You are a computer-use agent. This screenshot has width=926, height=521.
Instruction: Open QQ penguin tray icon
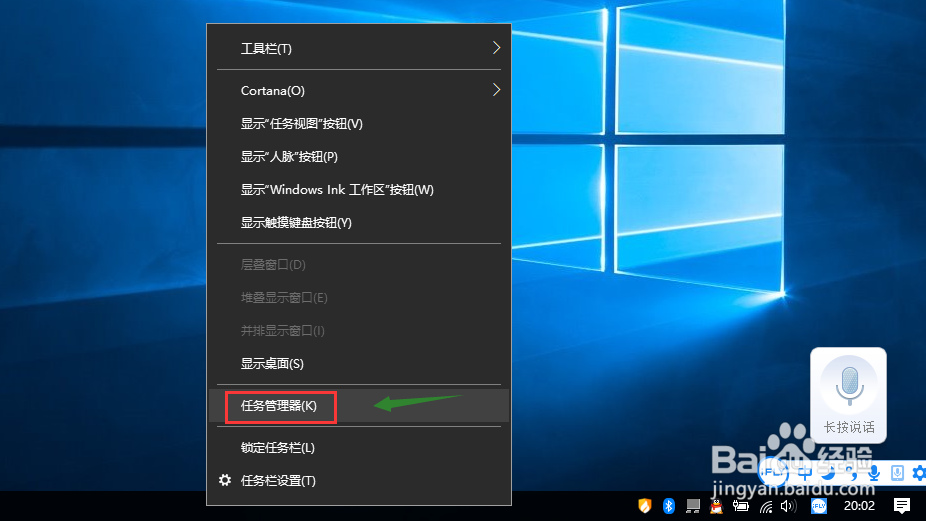click(716, 506)
